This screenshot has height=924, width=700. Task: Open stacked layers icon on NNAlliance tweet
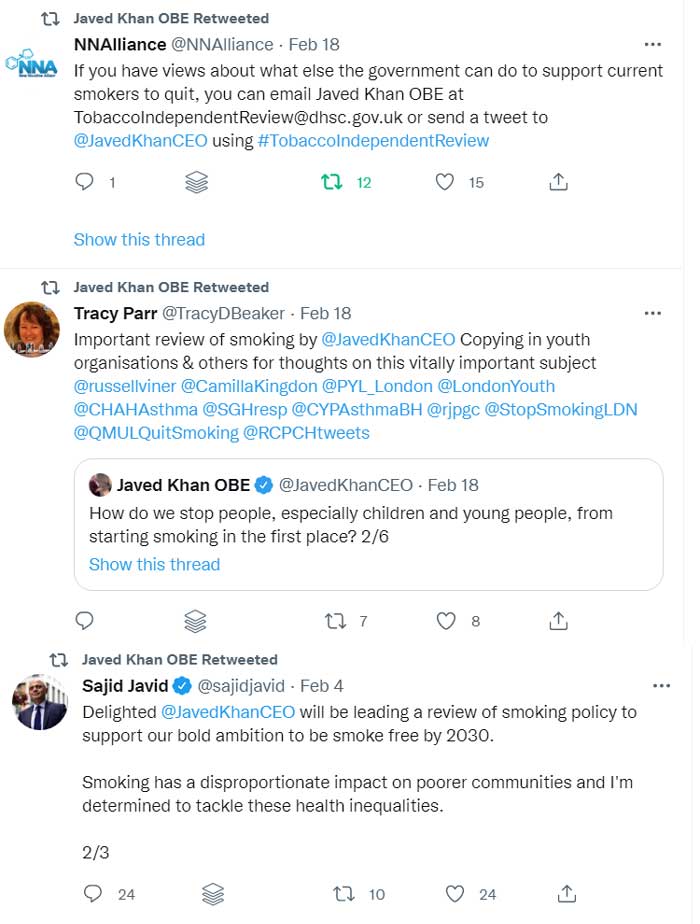pos(197,182)
